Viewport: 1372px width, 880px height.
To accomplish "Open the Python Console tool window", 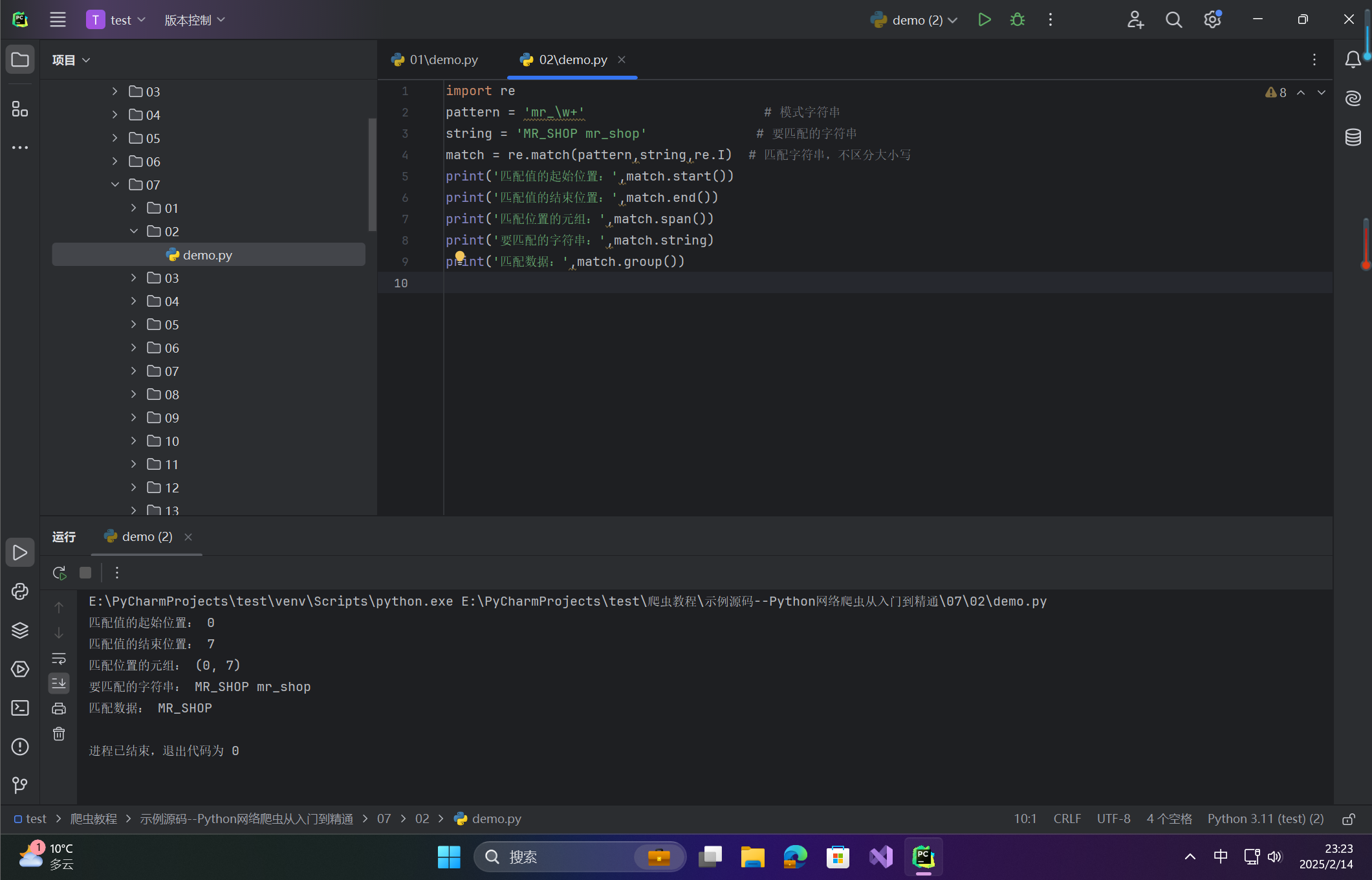I will tap(20, 591).
